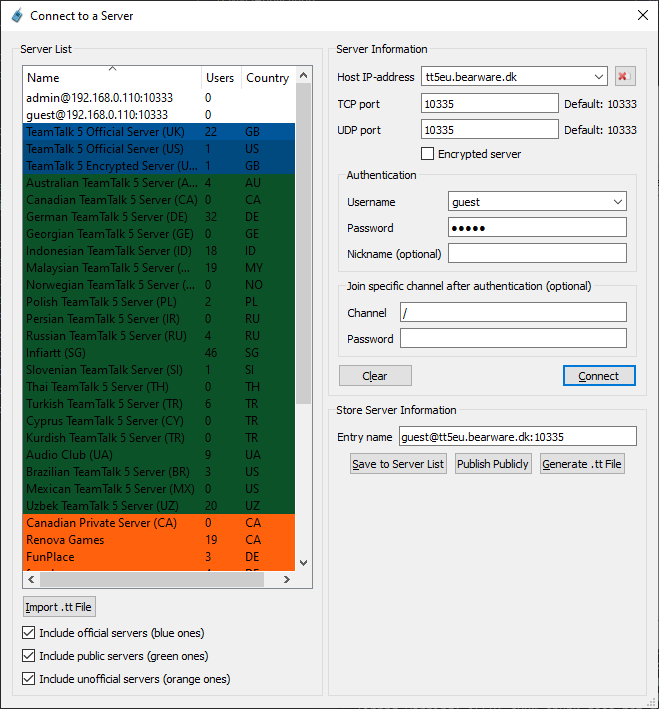Click the authentication Password field
The height and width of the screenshot is (709, 659).
point(537,227)
